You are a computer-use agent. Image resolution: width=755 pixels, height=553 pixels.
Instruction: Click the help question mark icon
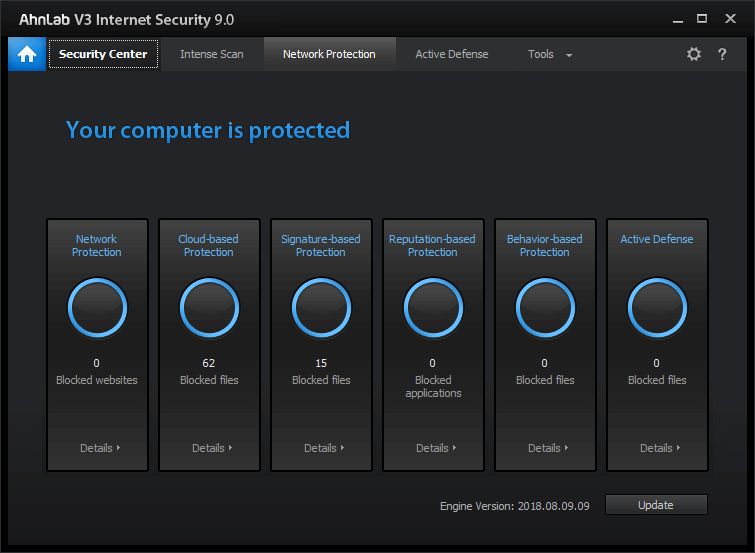click(723, 54)
